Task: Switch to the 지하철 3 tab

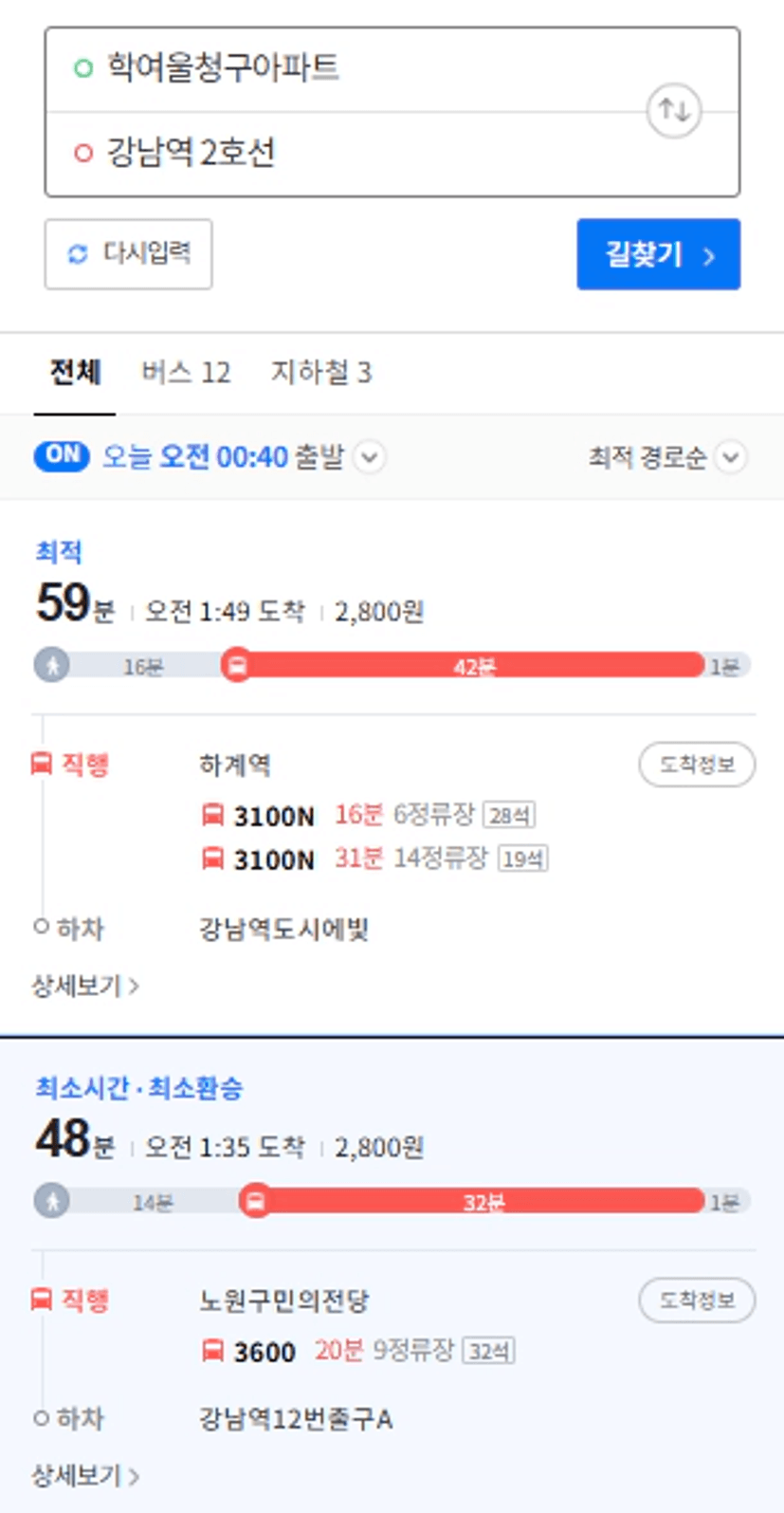Action: click(x=321, y=372)
